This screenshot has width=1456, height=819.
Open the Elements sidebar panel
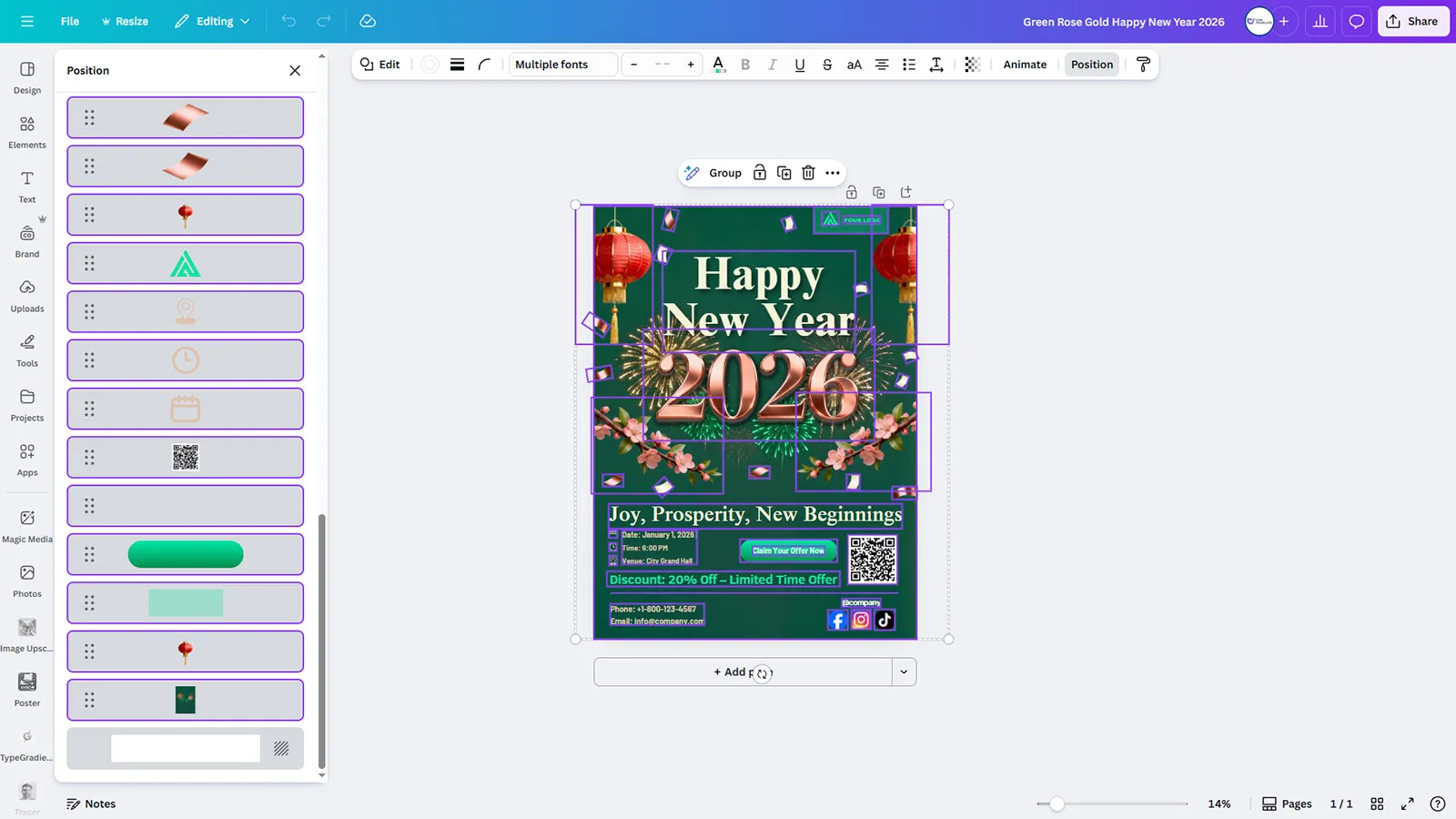(27, 132)
